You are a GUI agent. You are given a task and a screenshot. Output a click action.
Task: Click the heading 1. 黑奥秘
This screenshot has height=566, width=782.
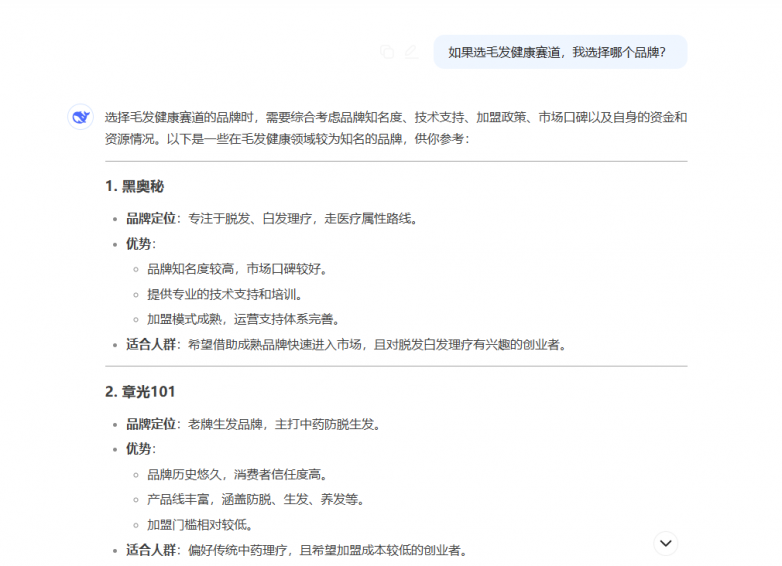click(x=135, y=187)
